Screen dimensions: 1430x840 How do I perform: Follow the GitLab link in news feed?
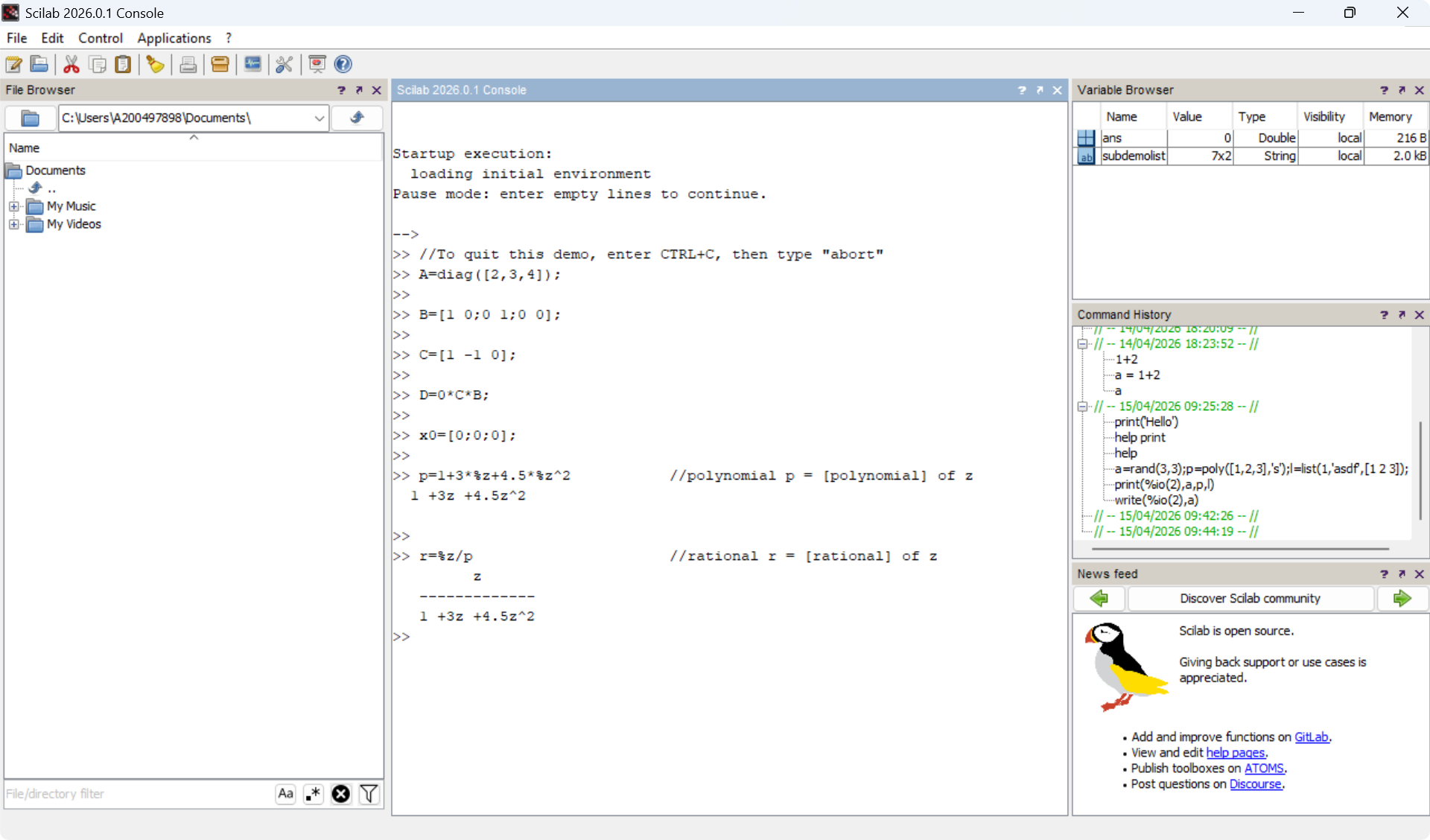click(1311, 736)
